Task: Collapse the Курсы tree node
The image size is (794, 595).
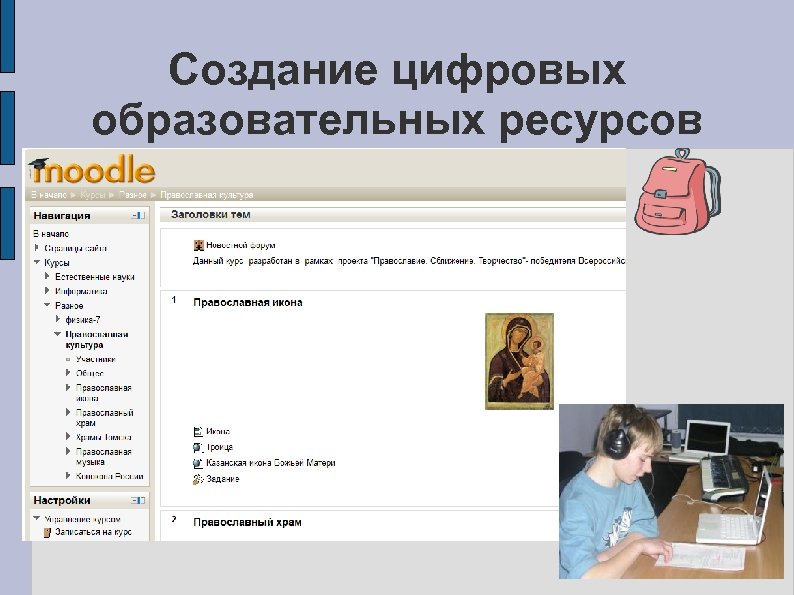Action: point(36,262)
